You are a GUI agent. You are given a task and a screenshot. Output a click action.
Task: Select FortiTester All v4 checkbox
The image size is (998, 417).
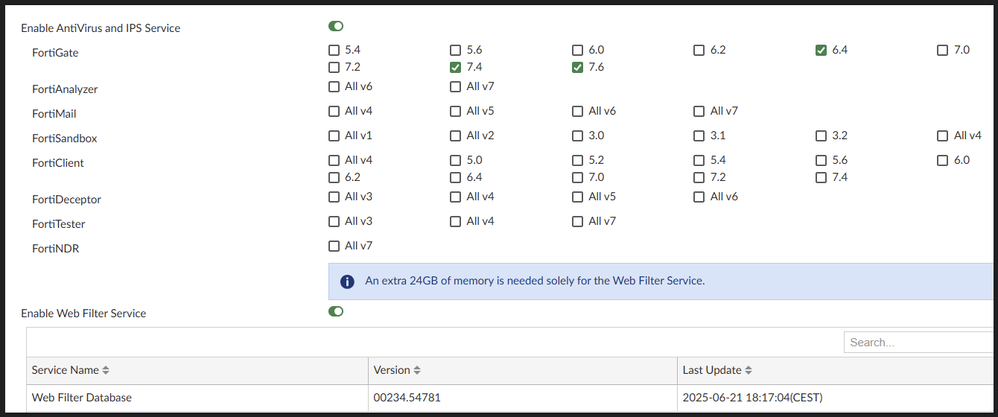point(456,221)
